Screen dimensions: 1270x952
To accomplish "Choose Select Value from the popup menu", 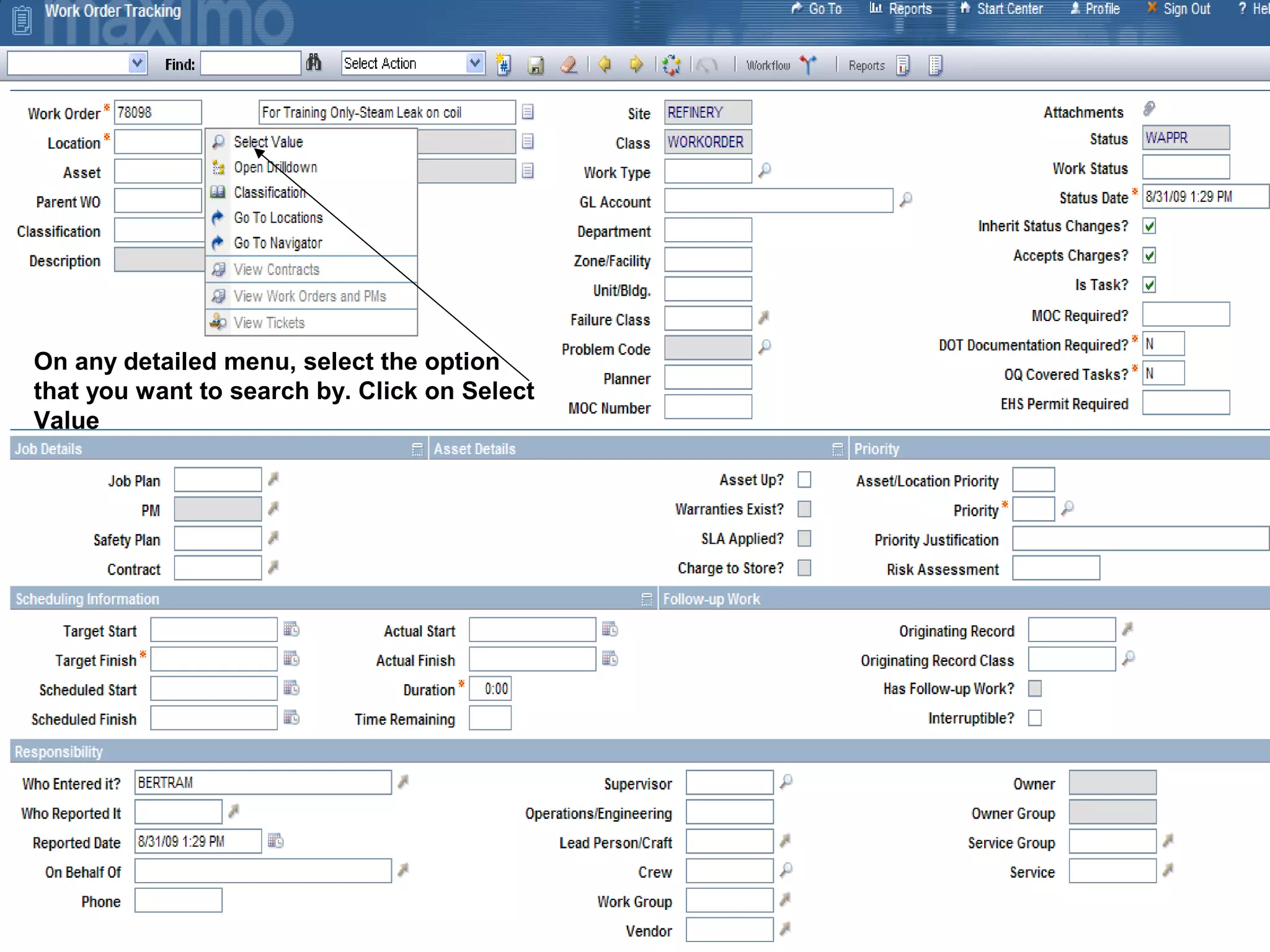I will coord(268,142).
